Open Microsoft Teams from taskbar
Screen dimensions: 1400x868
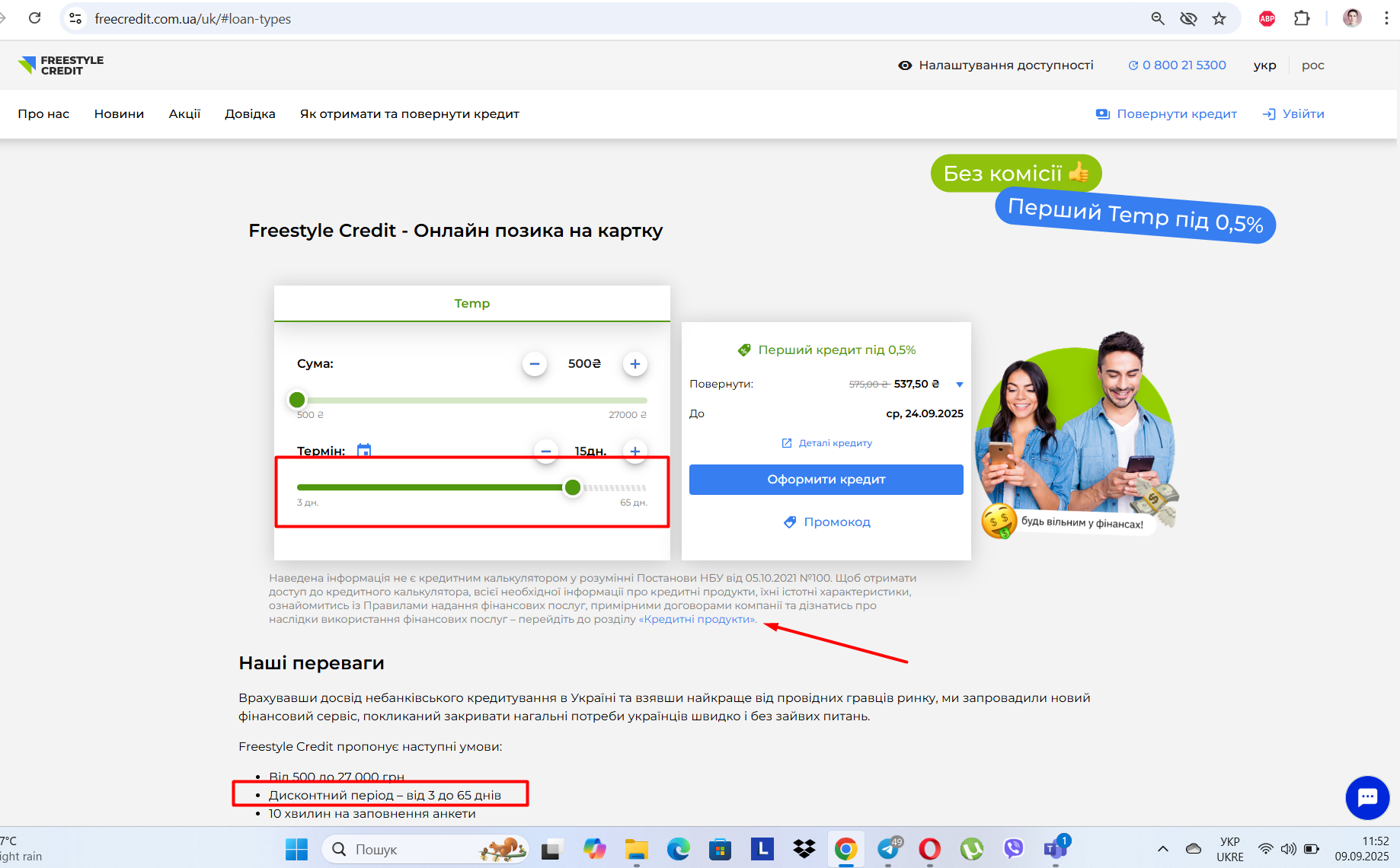tap(1056, 849)
